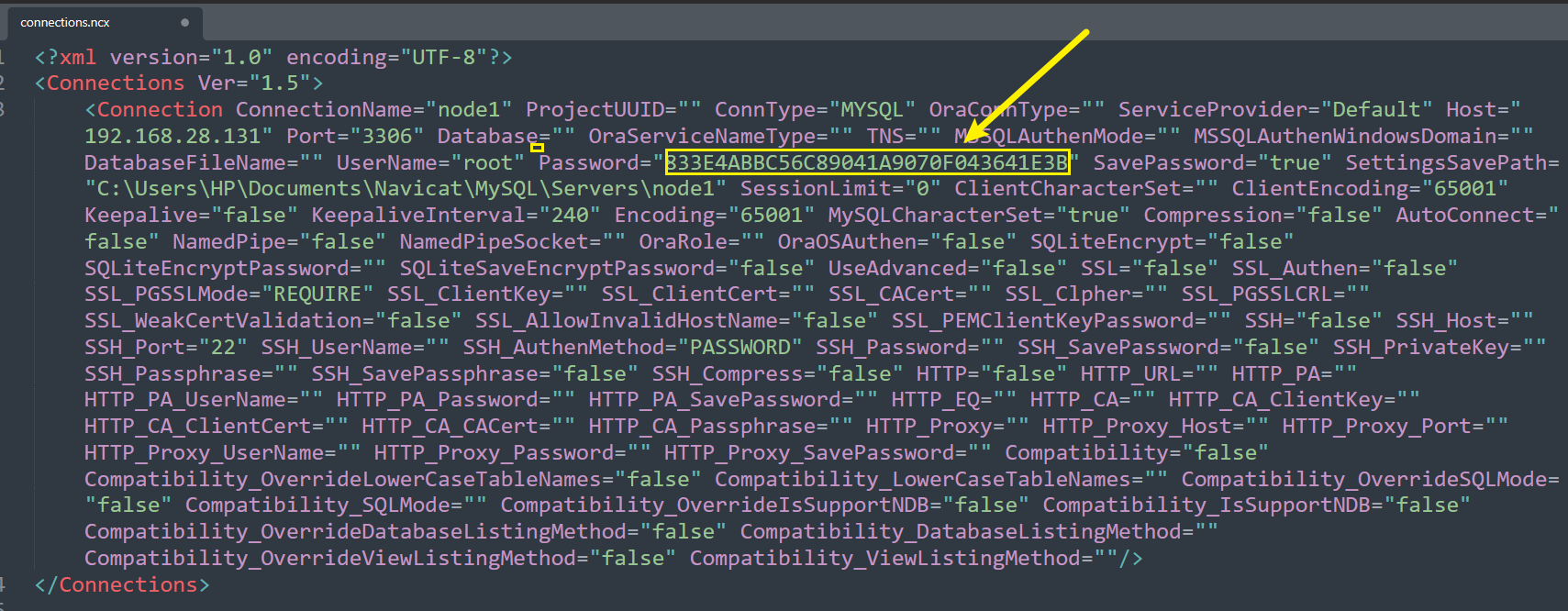Select the connections.ncx file tab

[103, 22]
